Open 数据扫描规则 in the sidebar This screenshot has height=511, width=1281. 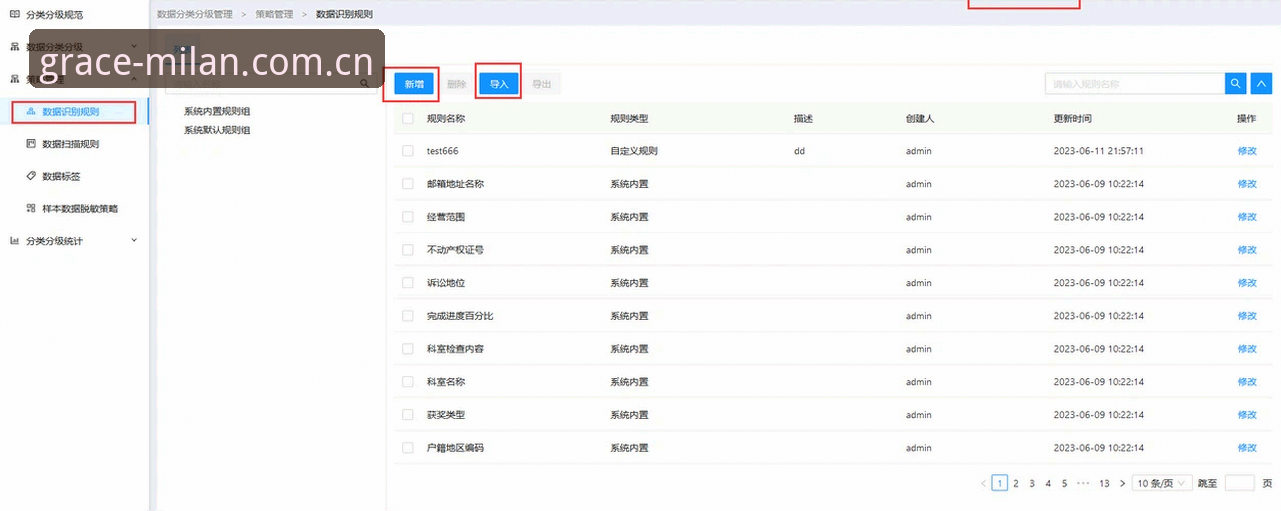70,144
